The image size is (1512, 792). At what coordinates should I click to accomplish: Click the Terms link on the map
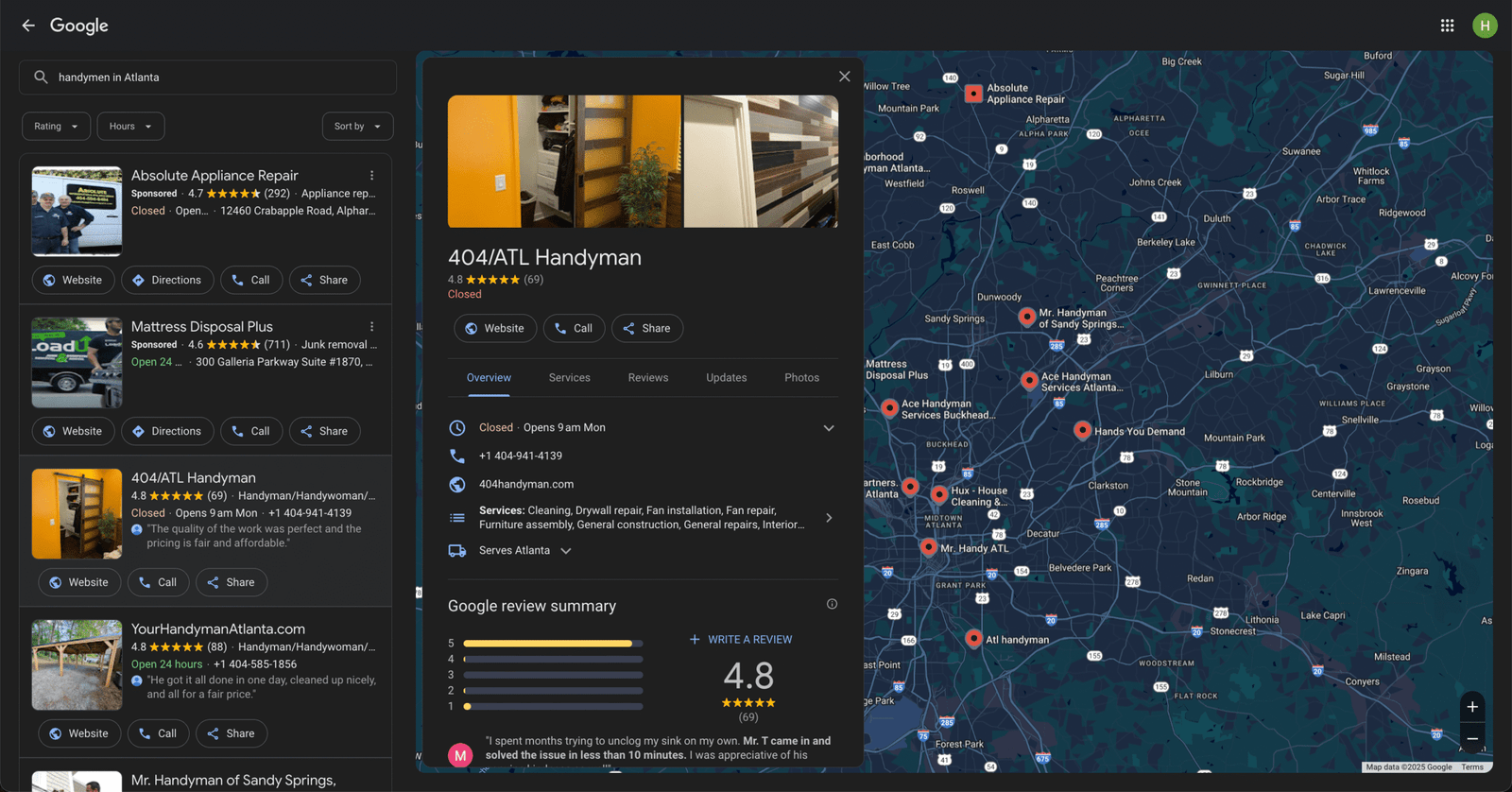pyautogui.click(x=1472, y=766)
